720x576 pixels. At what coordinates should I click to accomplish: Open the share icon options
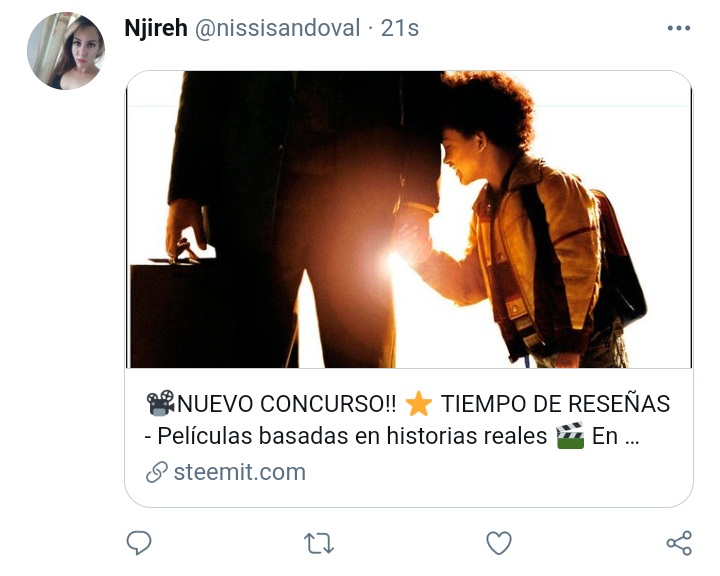679,543
